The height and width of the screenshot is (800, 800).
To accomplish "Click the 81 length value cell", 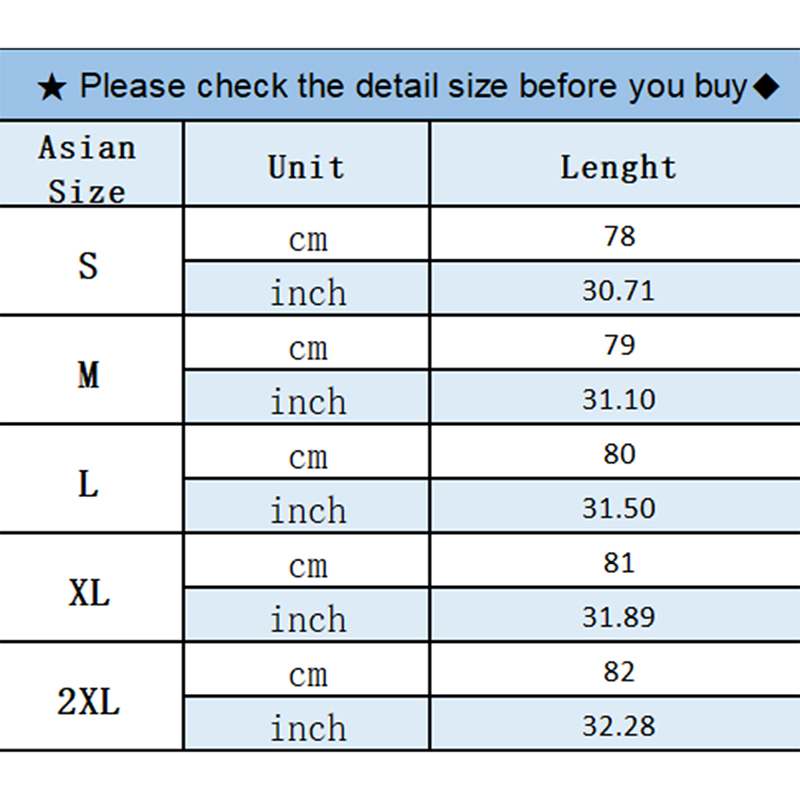I will [619, 563].
